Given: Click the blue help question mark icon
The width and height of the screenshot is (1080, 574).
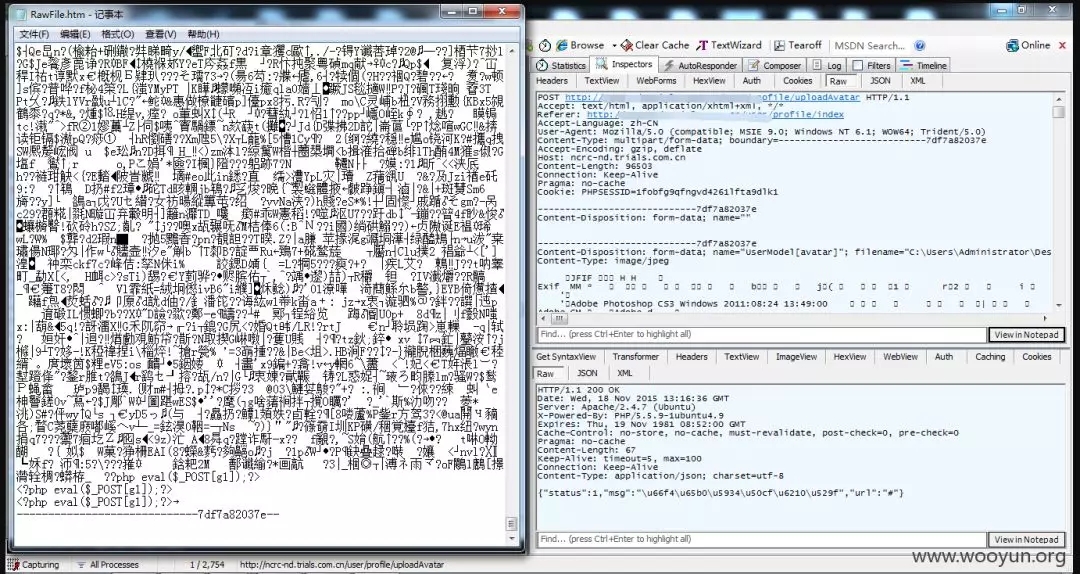Looking at the screenshot, I should pos(920,45).
